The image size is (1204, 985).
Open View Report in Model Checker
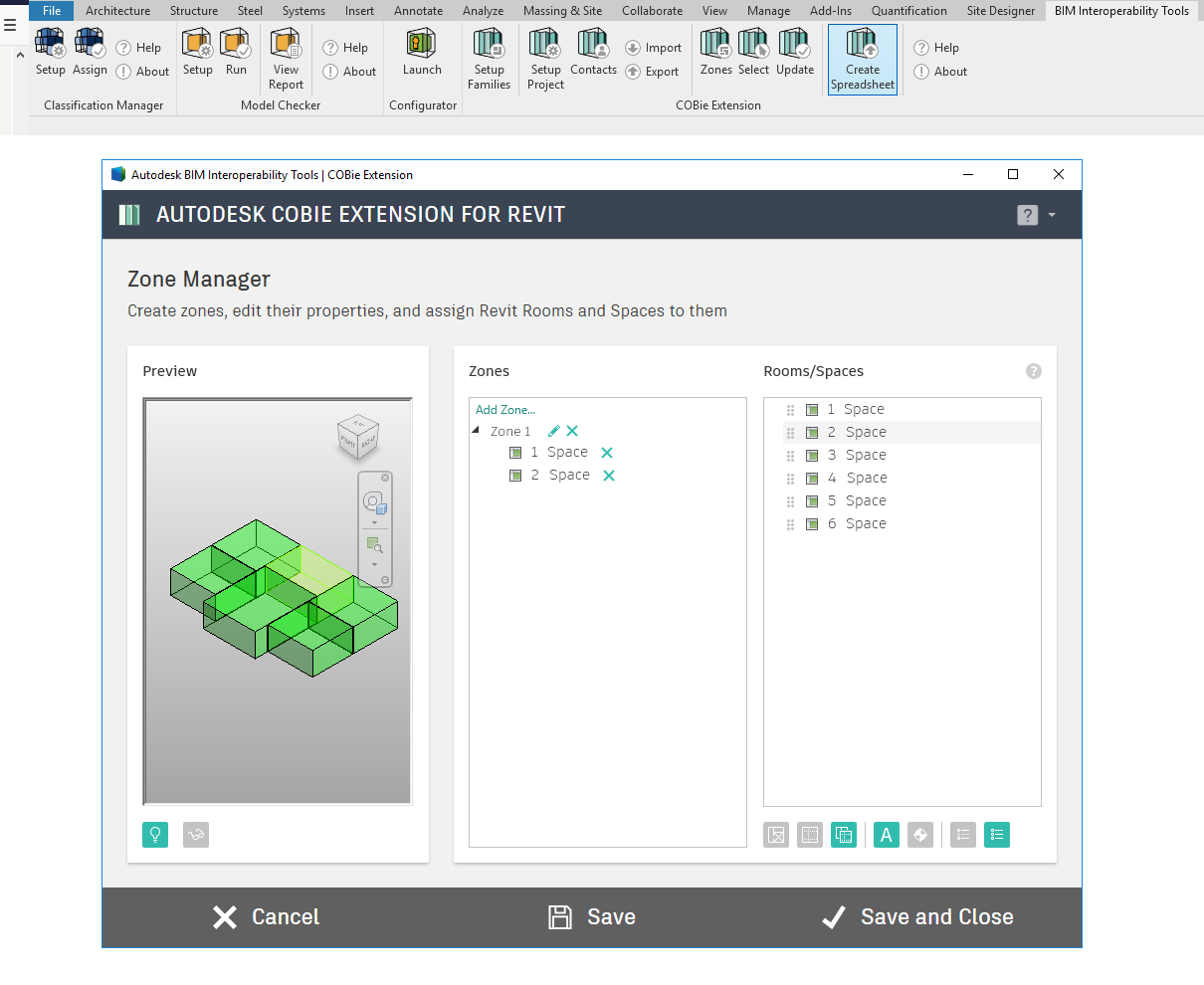286,60
